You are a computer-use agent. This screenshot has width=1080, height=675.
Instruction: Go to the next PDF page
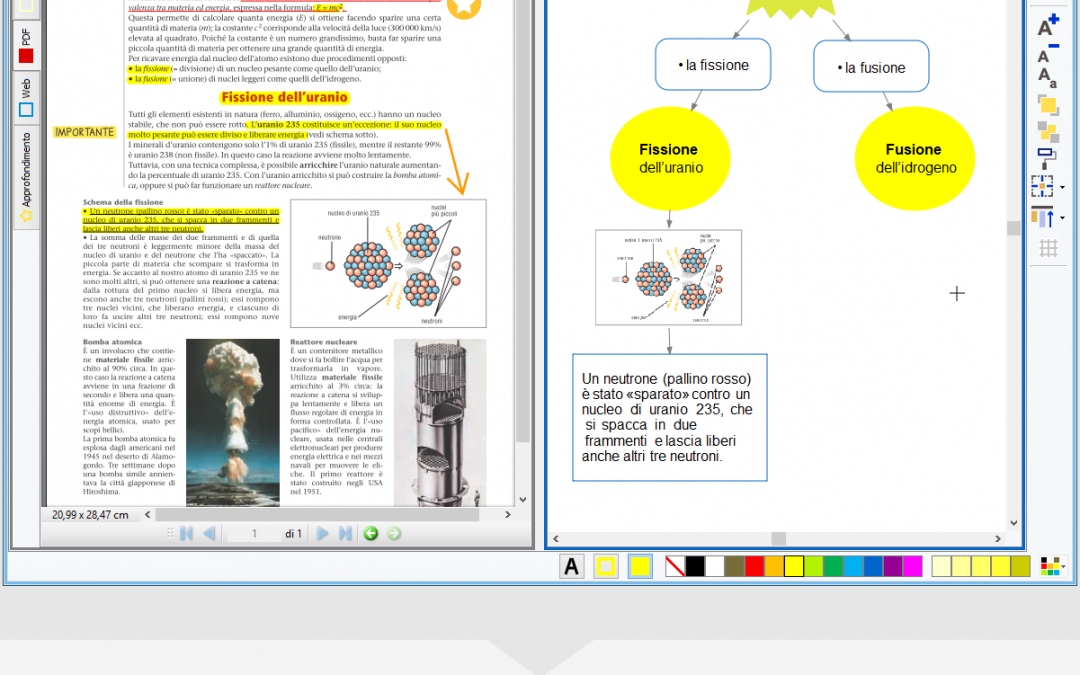tap(323, 534)
